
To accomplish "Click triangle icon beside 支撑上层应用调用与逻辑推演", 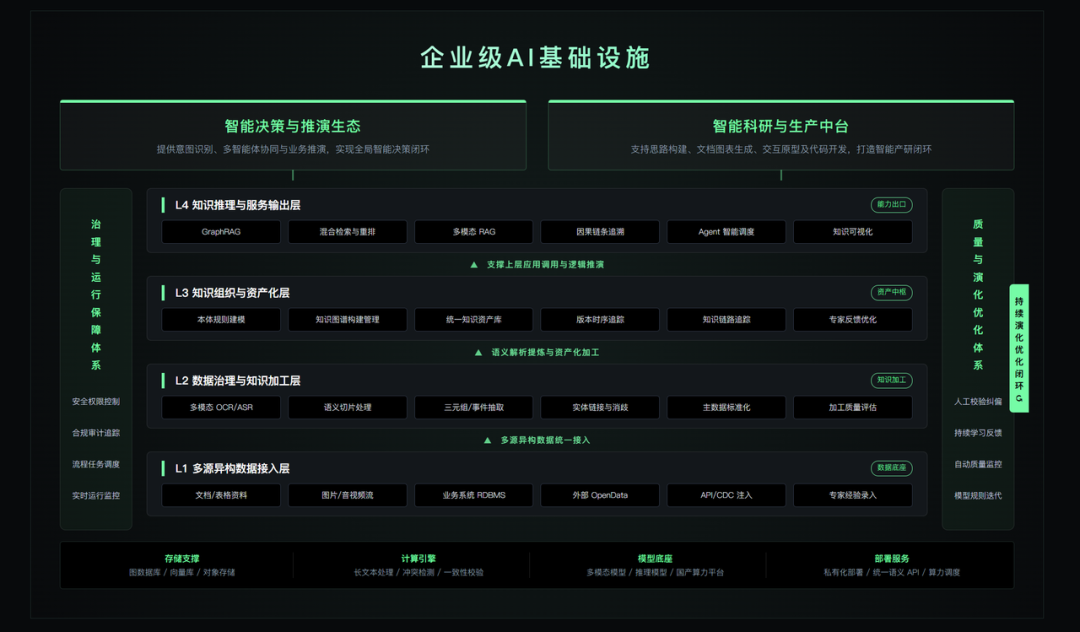I will pyautogui.click(x=474, y=264).
